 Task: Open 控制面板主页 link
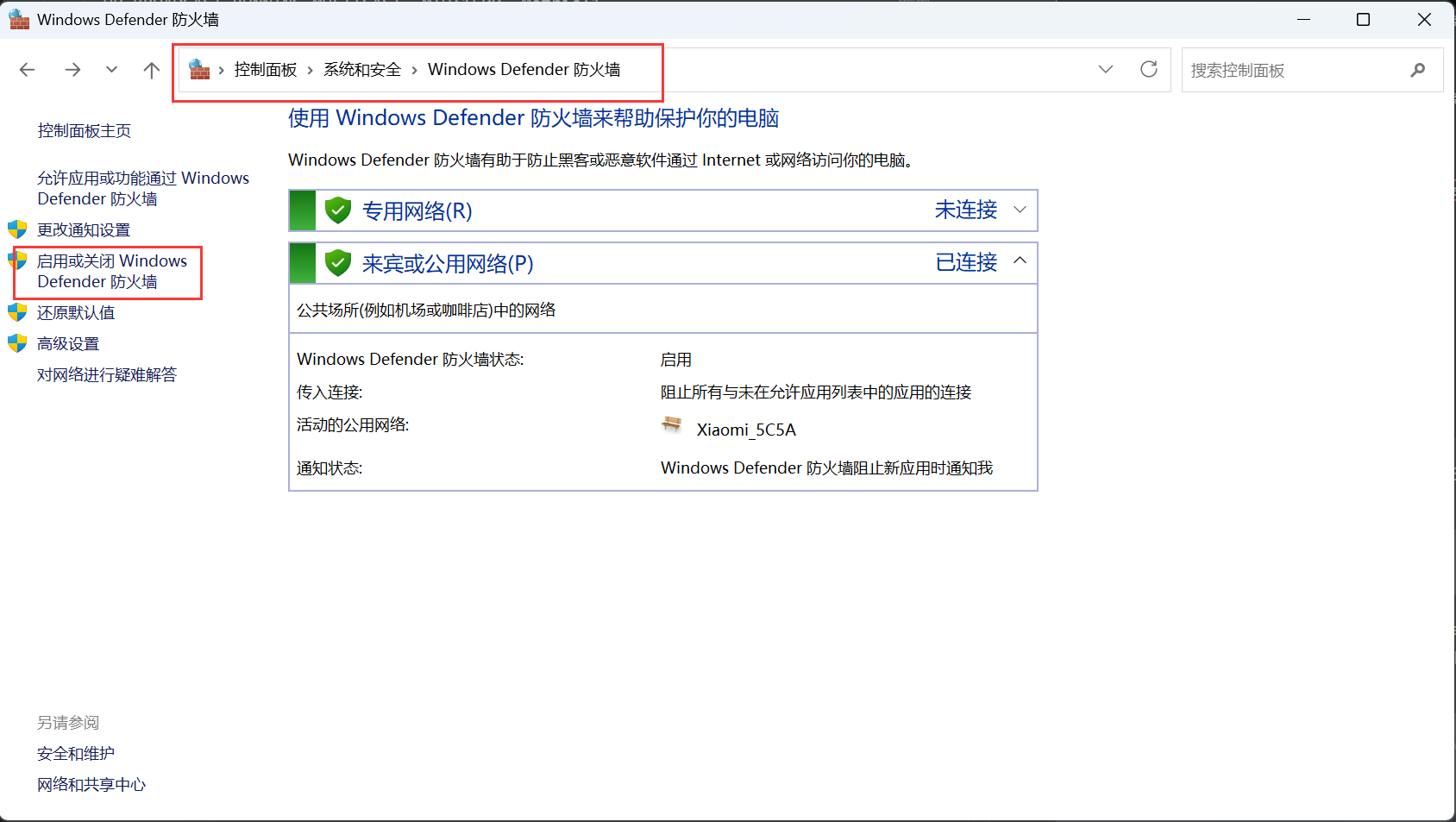(x=85, y=131)
